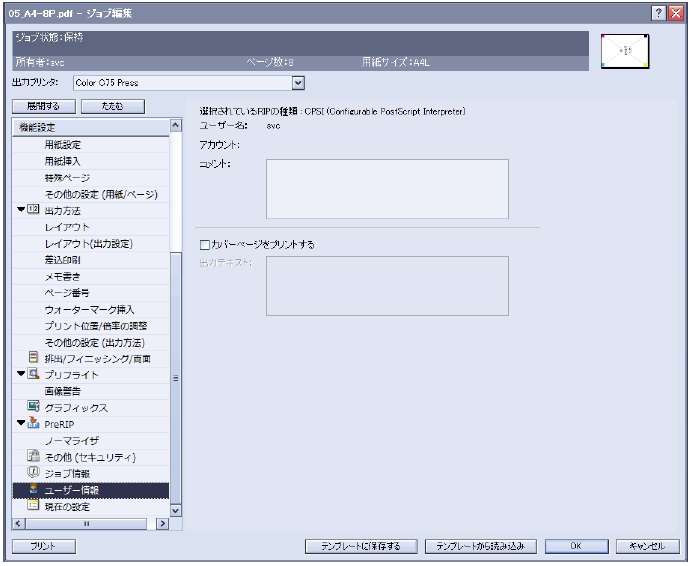Image resolution: width=692 pixels, height=566 pixels.
Task: Click the page layout preview thumbnail
Action: (625, 51)
